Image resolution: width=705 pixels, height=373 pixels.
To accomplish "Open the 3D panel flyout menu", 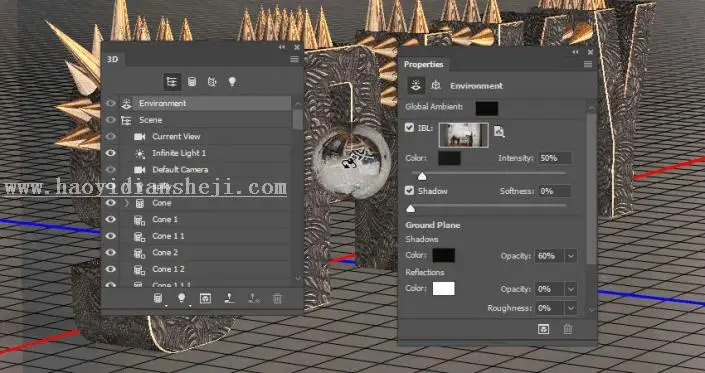I will coord(294,59).
